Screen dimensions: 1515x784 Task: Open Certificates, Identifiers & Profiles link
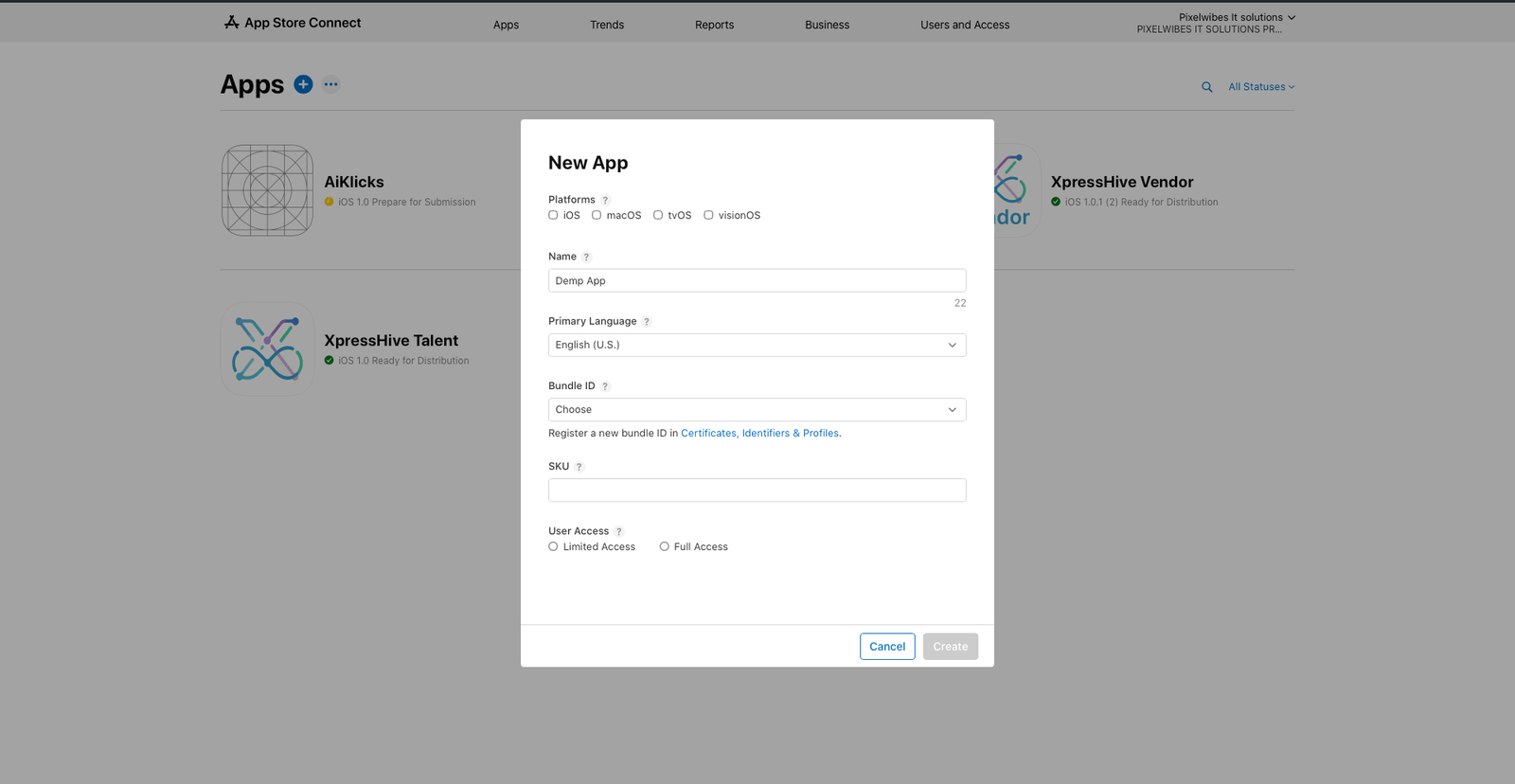760,434
